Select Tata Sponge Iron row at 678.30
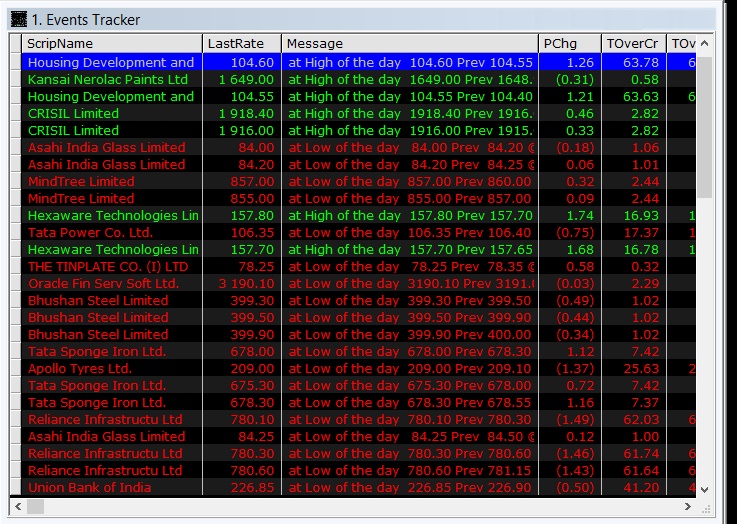The height and width of the screenshot is (524, 737). (x=358, y=402)
